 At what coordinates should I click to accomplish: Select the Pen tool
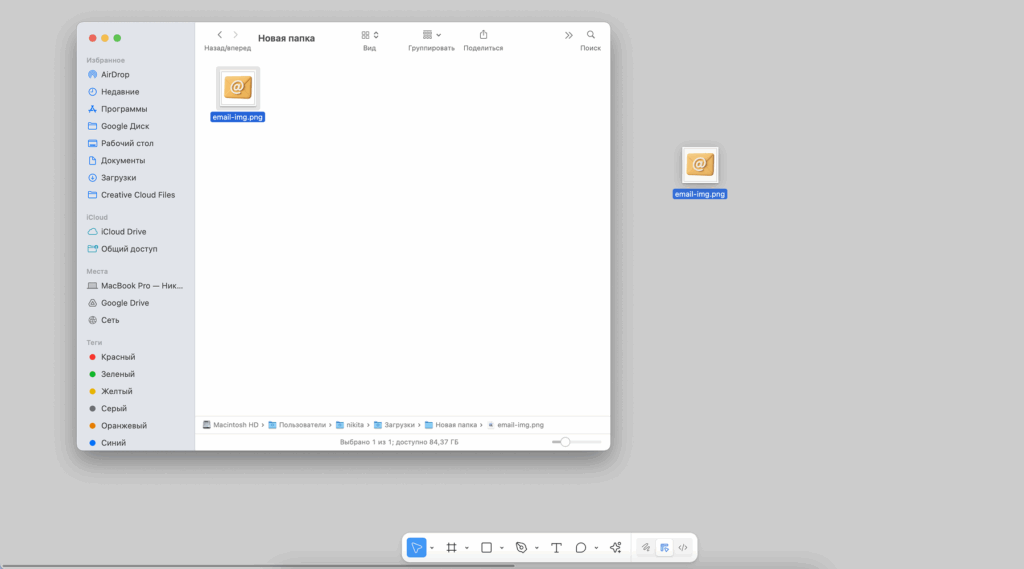(x=521, y=547)
